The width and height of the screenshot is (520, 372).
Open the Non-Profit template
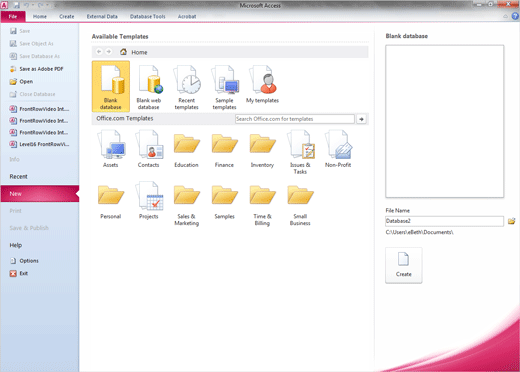338,148
